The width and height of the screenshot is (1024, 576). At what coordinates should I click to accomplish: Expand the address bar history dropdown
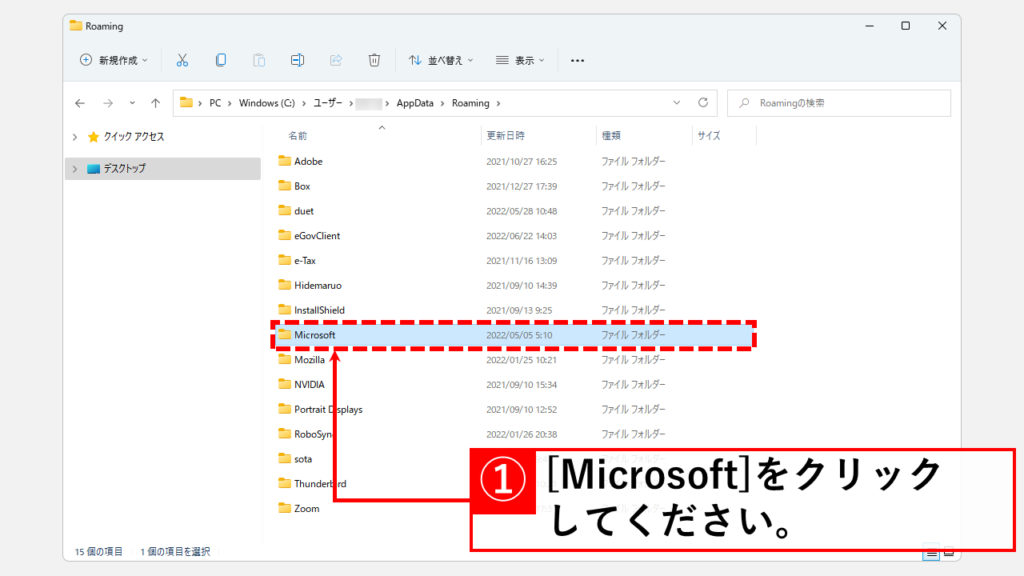tap(677, 103)
